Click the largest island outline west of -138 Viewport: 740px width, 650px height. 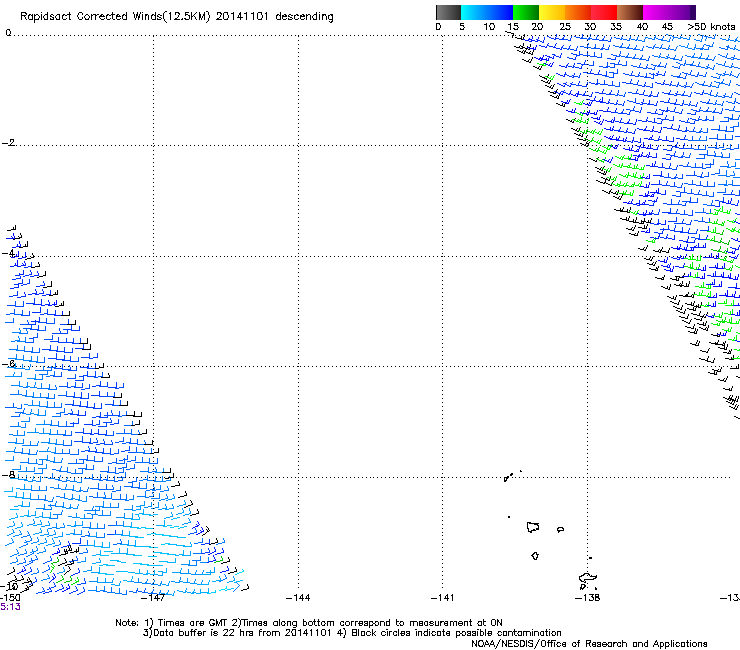[533, 527]
